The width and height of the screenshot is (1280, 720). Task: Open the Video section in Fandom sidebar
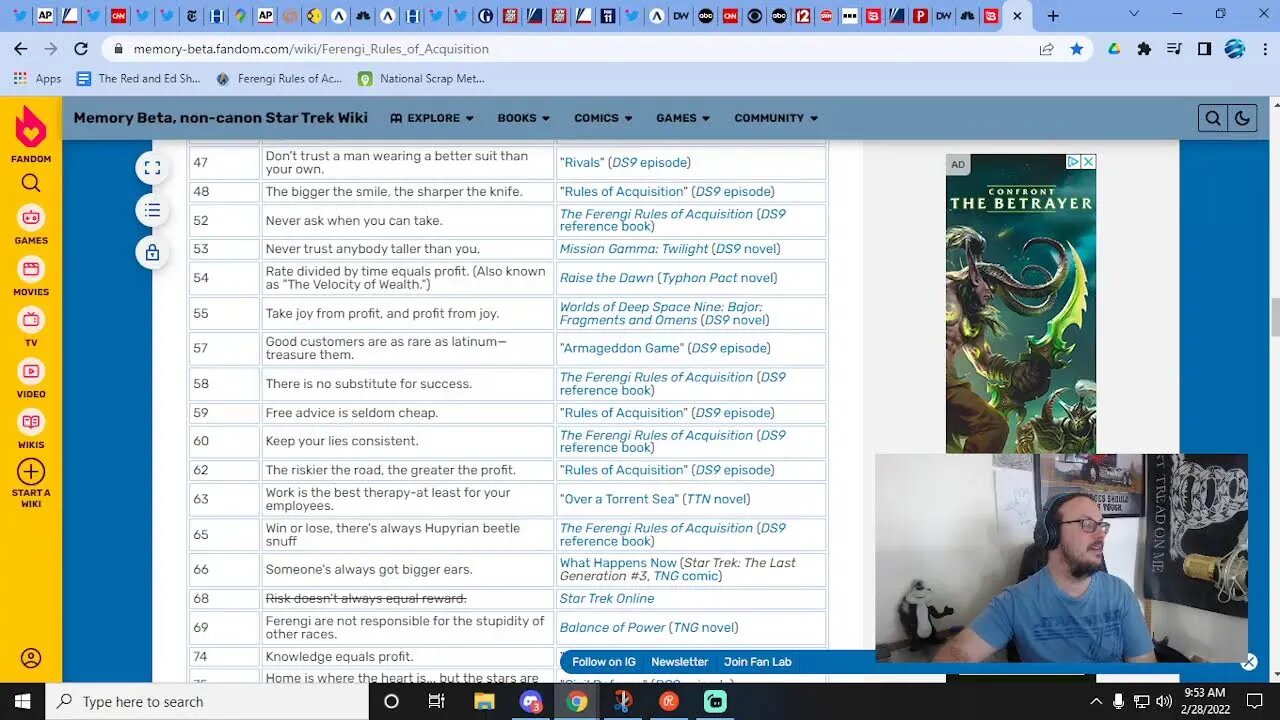(x=31, y=379)
